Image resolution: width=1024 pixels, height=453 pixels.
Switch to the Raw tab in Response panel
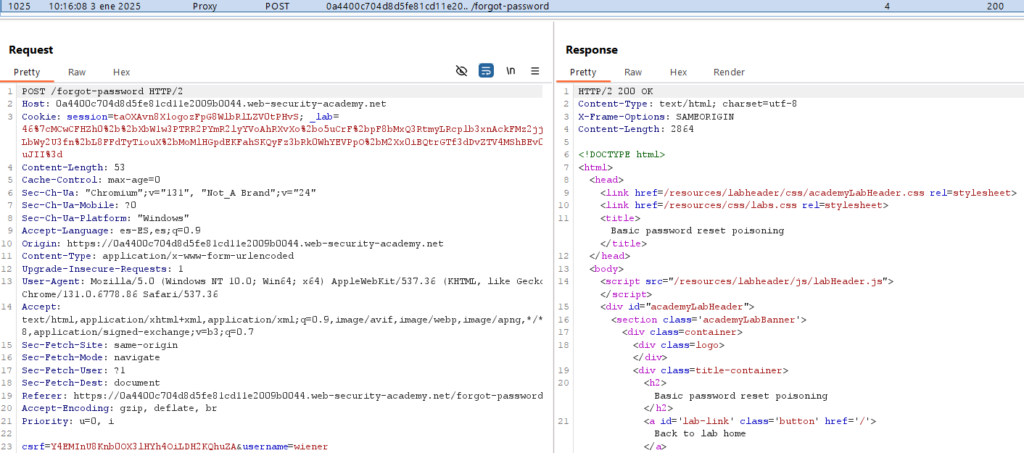633,72
